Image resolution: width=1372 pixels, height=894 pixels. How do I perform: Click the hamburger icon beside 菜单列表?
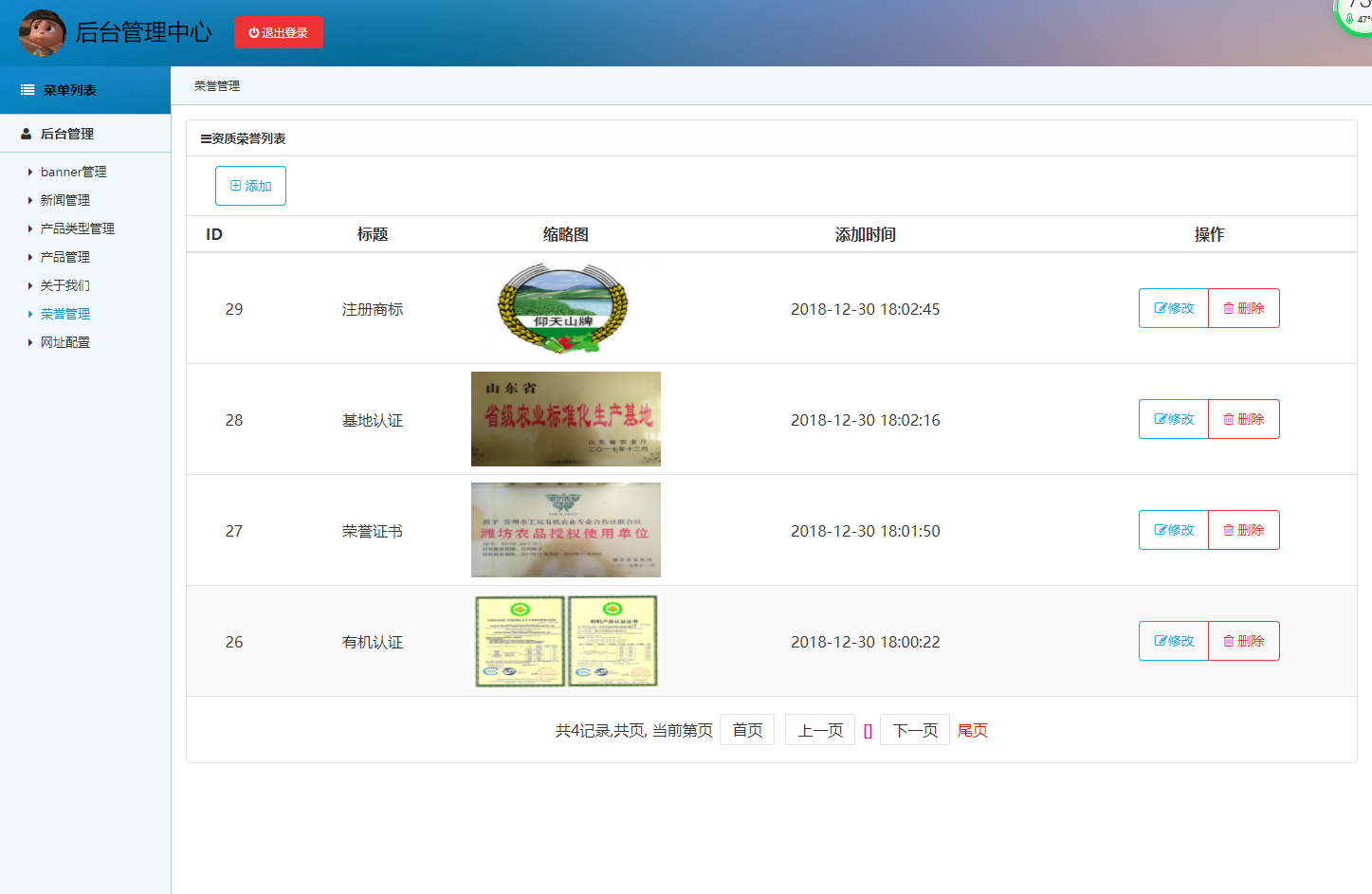[26, 89]
